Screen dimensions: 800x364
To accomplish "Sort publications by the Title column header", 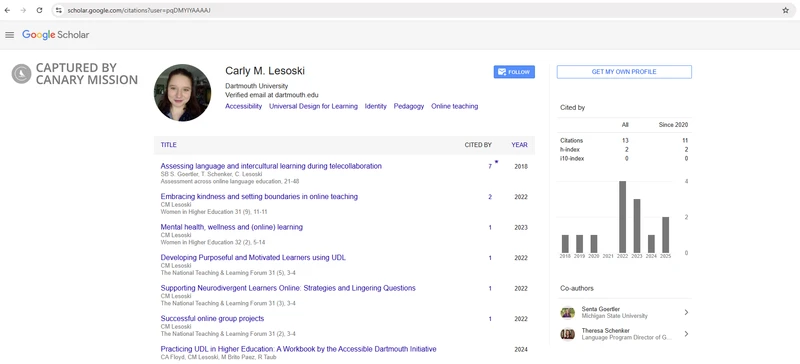I will tap(168, 145).
